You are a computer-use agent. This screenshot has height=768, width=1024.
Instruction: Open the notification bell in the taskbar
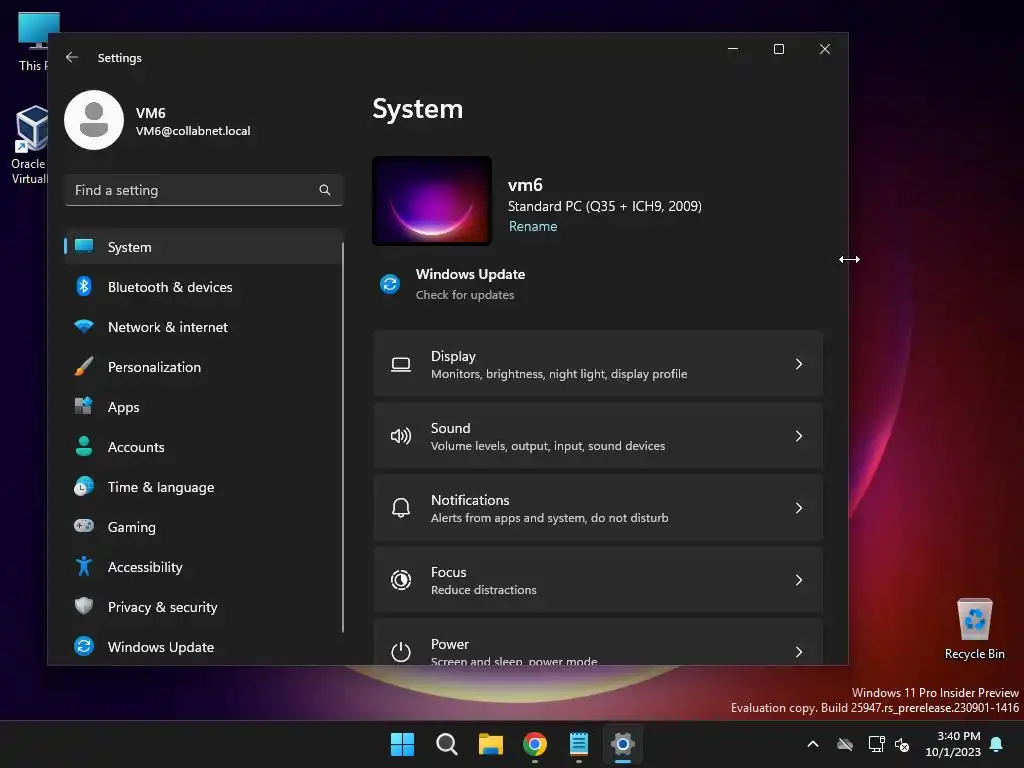997,744
